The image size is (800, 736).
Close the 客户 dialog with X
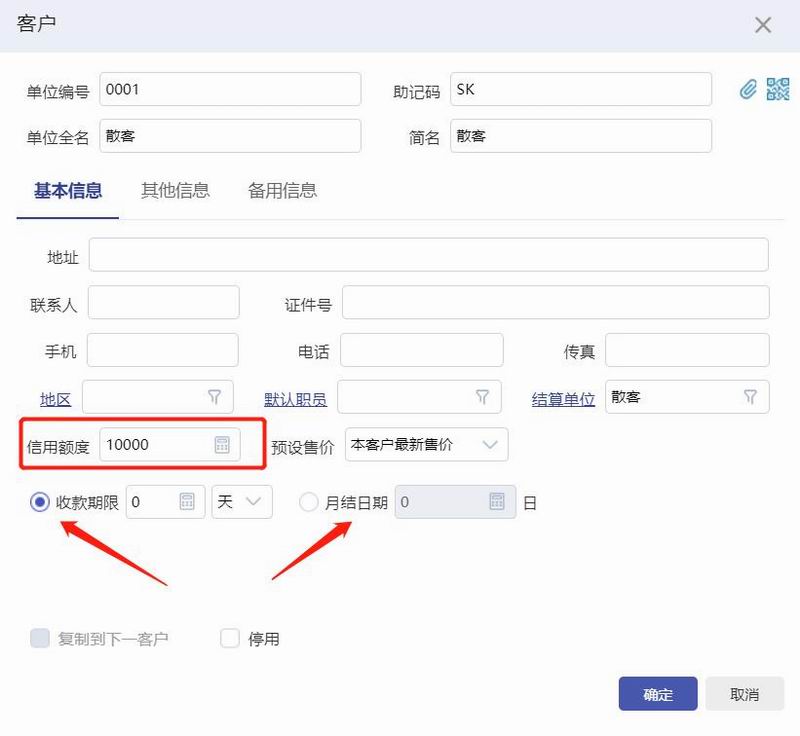tap(763, 25)
